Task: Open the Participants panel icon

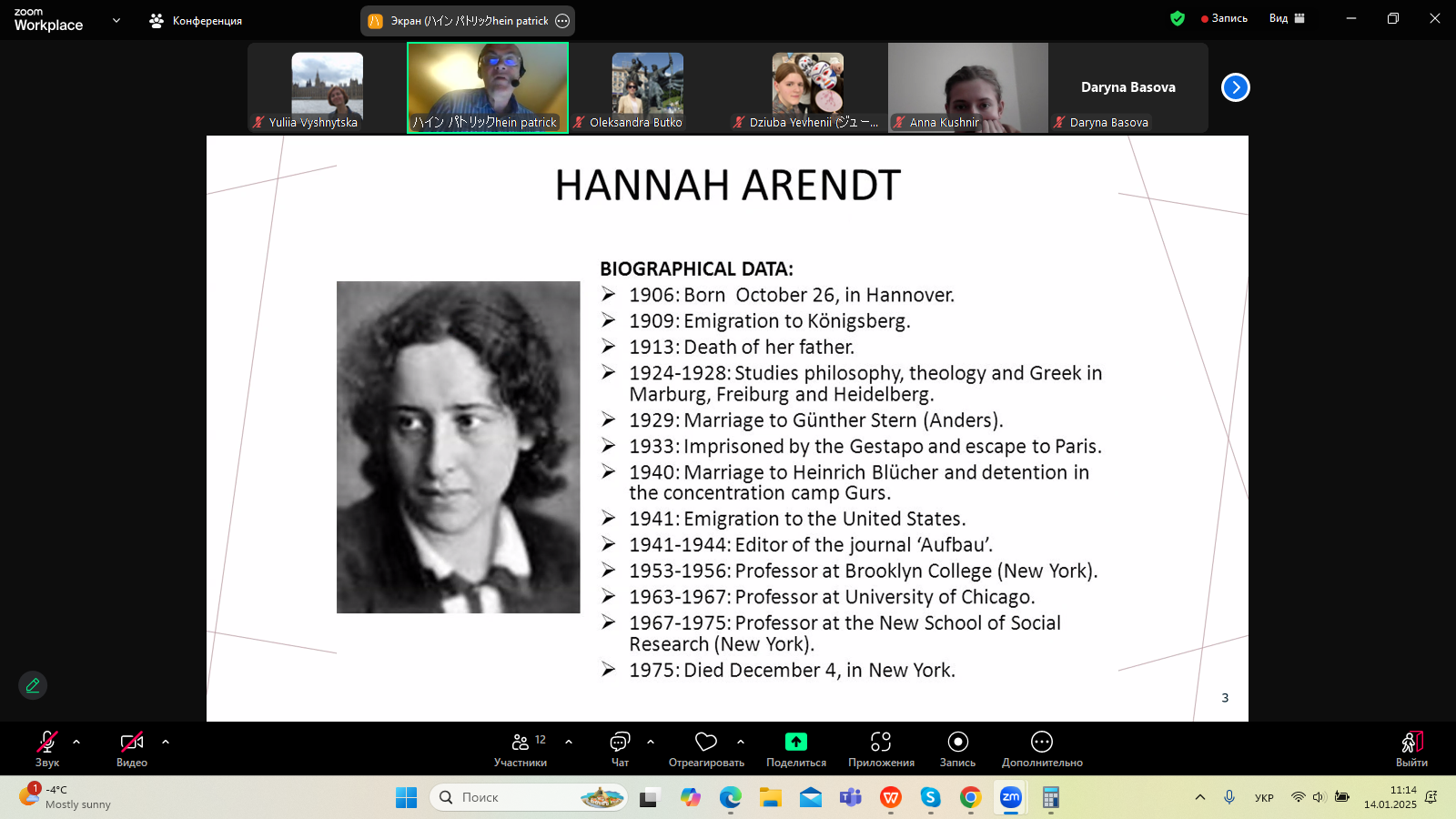Action: click(x=521, y=743)
